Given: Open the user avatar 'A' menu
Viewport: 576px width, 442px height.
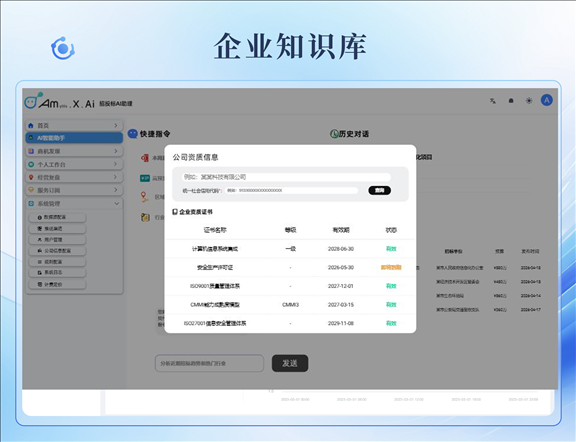Looking at the screenshot, I should pyautogui.click(x=547, y=100).
